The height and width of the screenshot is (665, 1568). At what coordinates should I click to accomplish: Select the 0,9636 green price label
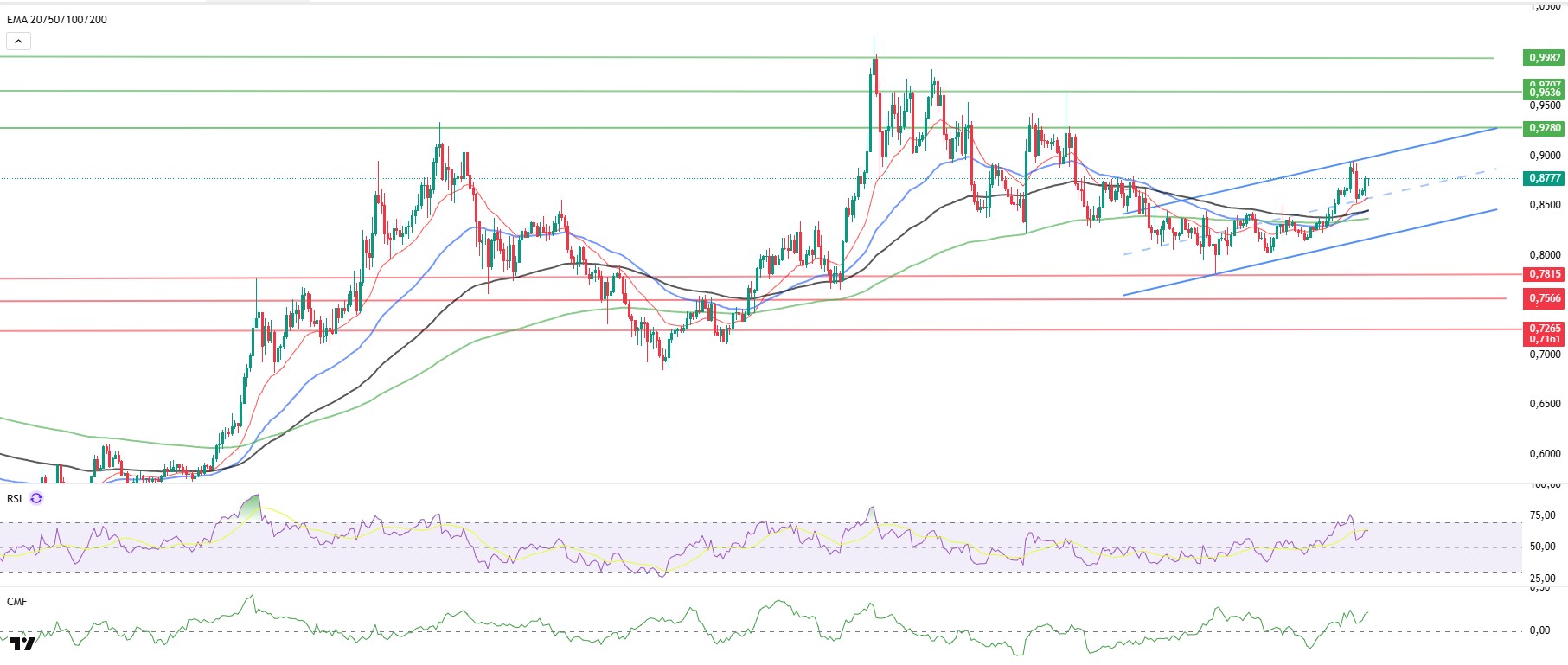(x=1545, y=93)
